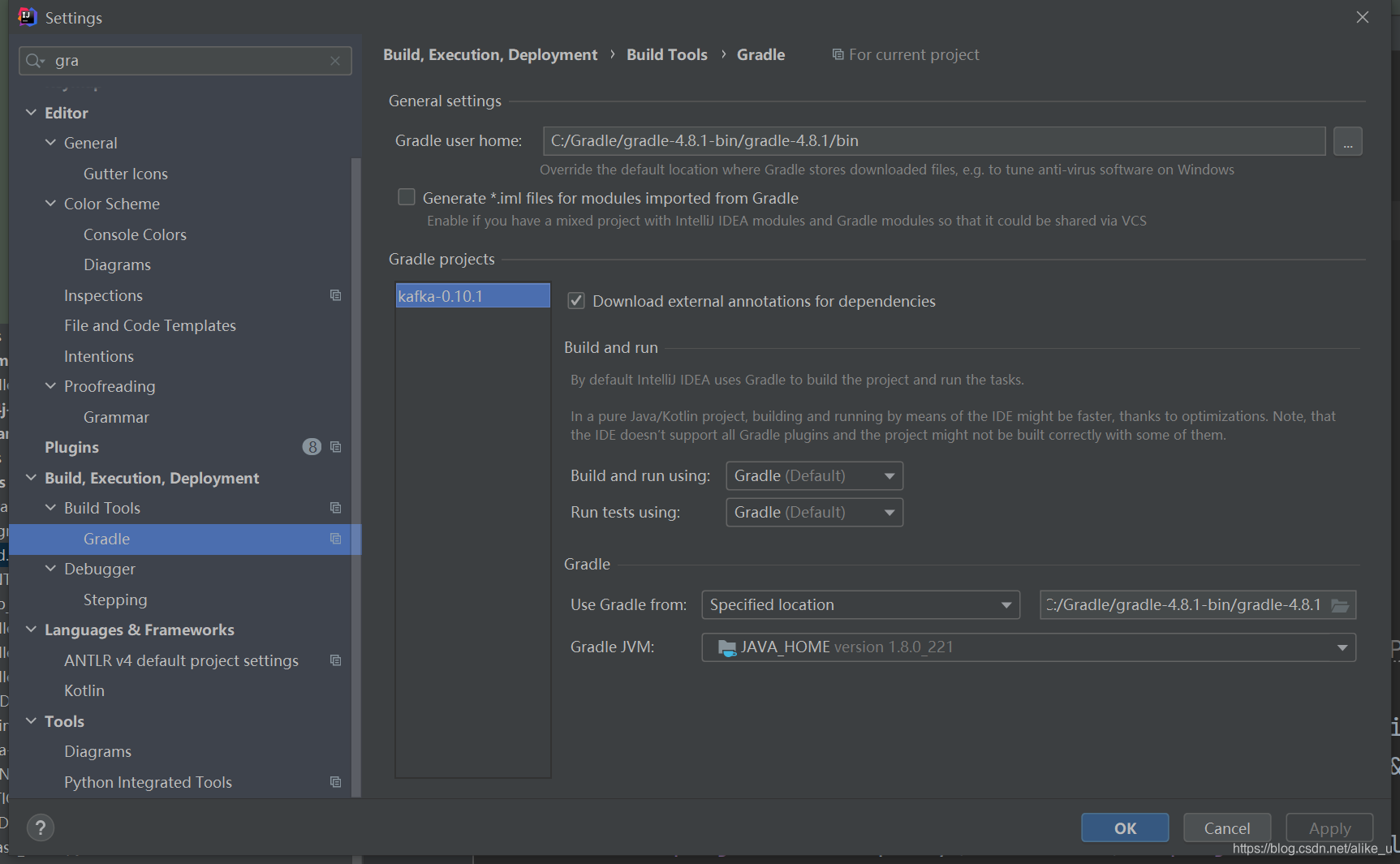Click the Plugins update badge showing 8

[x=312, y=447]
